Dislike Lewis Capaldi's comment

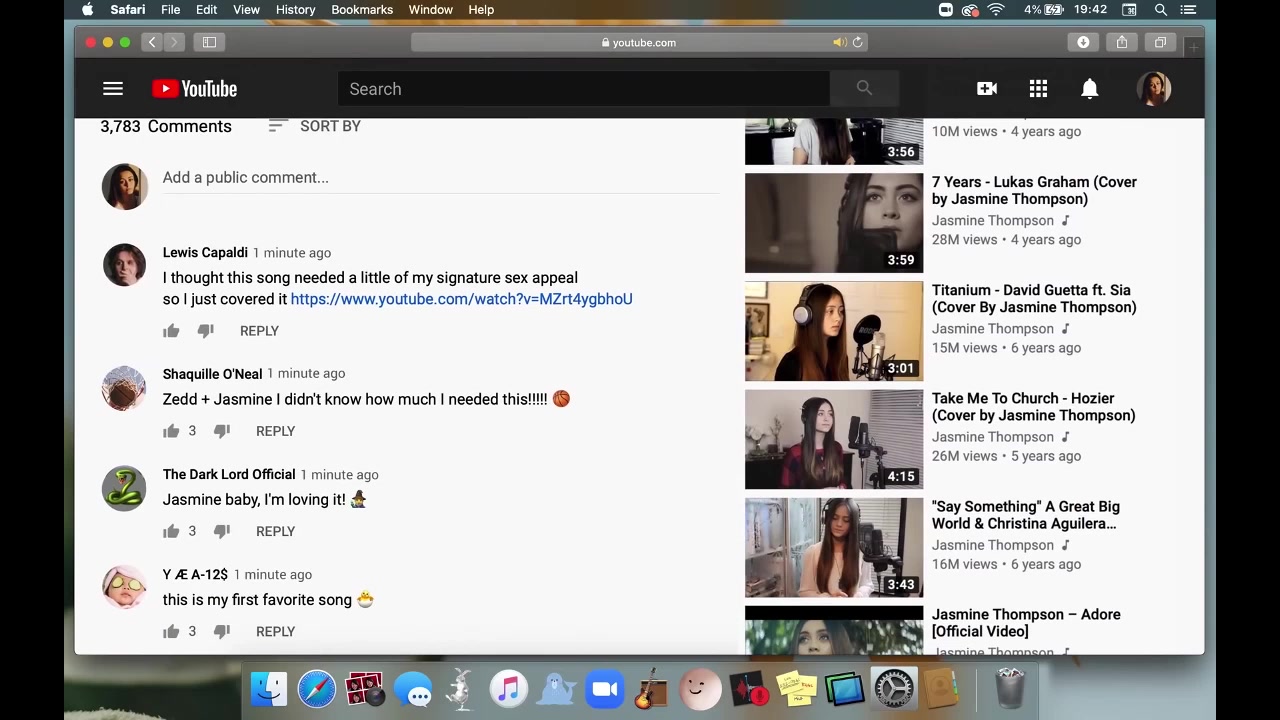(205, 331)
